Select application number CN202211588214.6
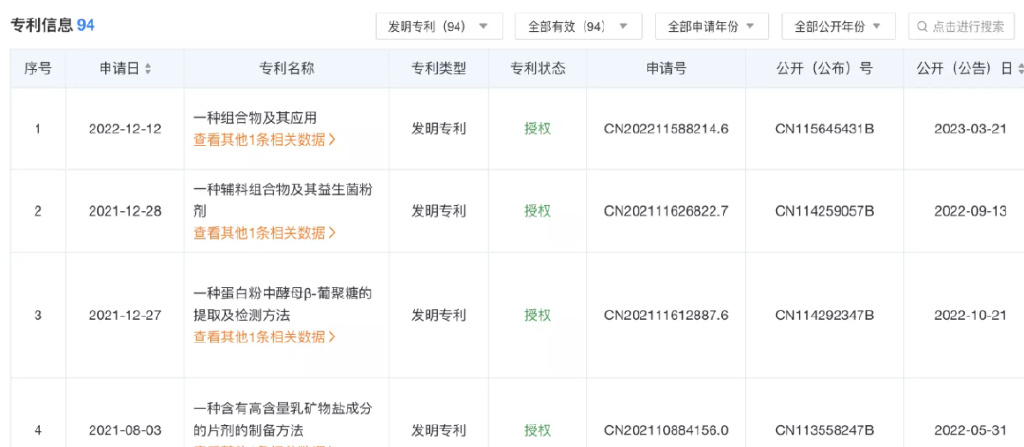 [666, 129]
